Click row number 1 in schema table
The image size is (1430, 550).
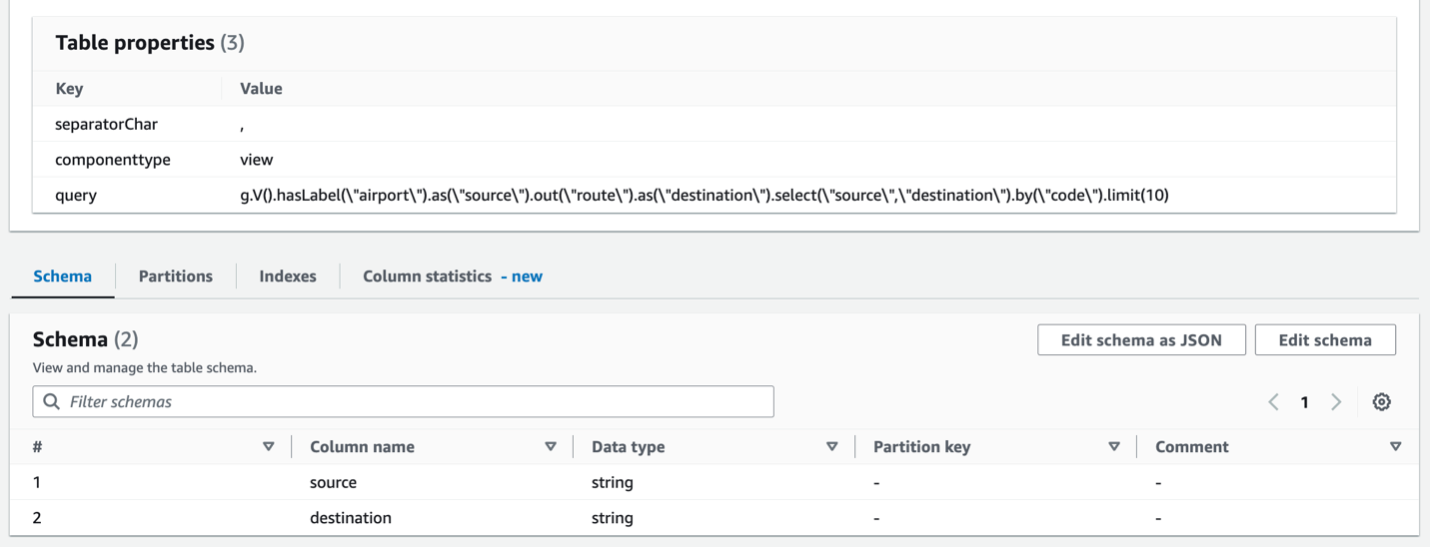click(37, 482)
